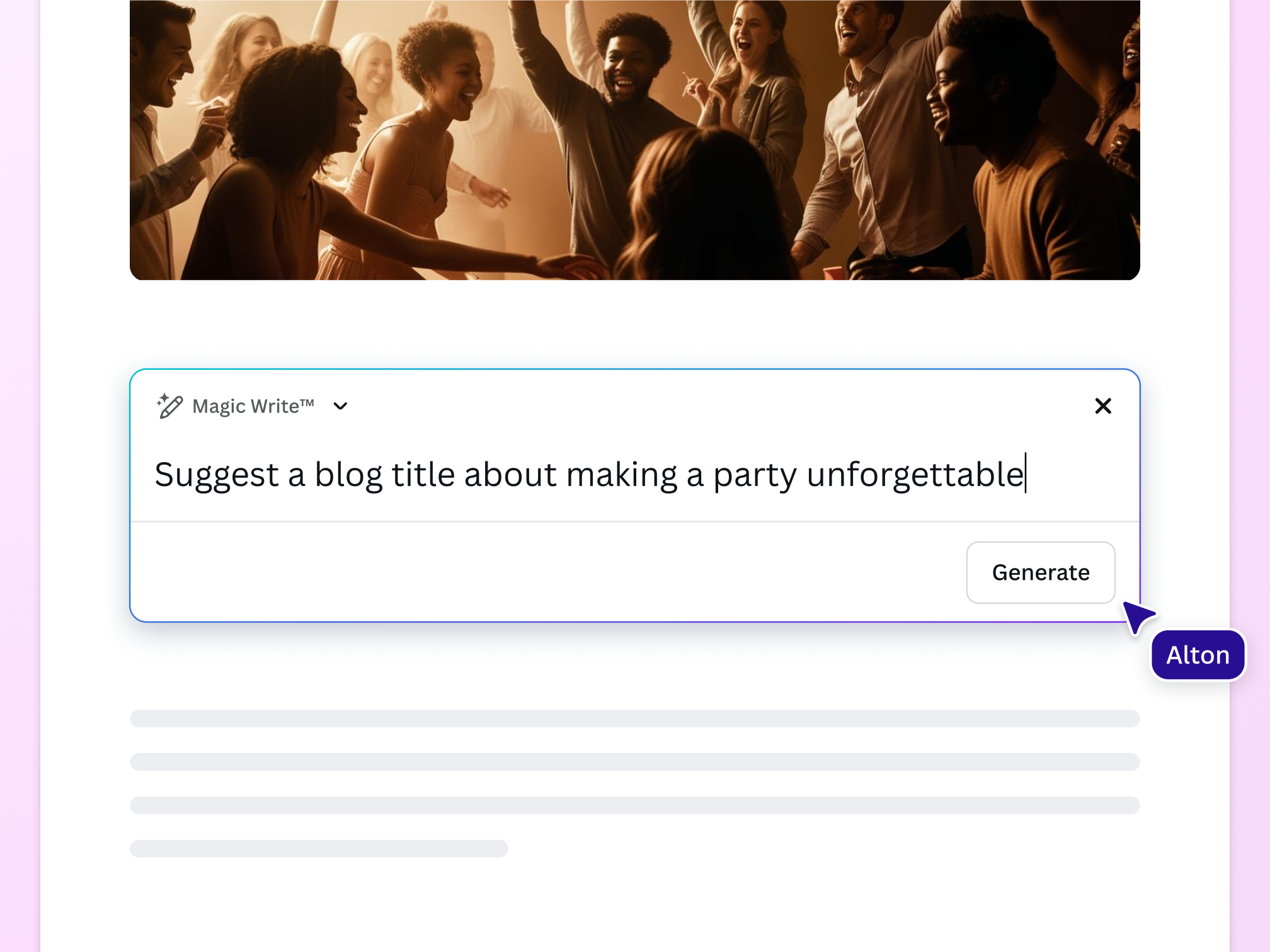
Task: Click the purple collaborator cursor arrow
Action: [1136, 616]
